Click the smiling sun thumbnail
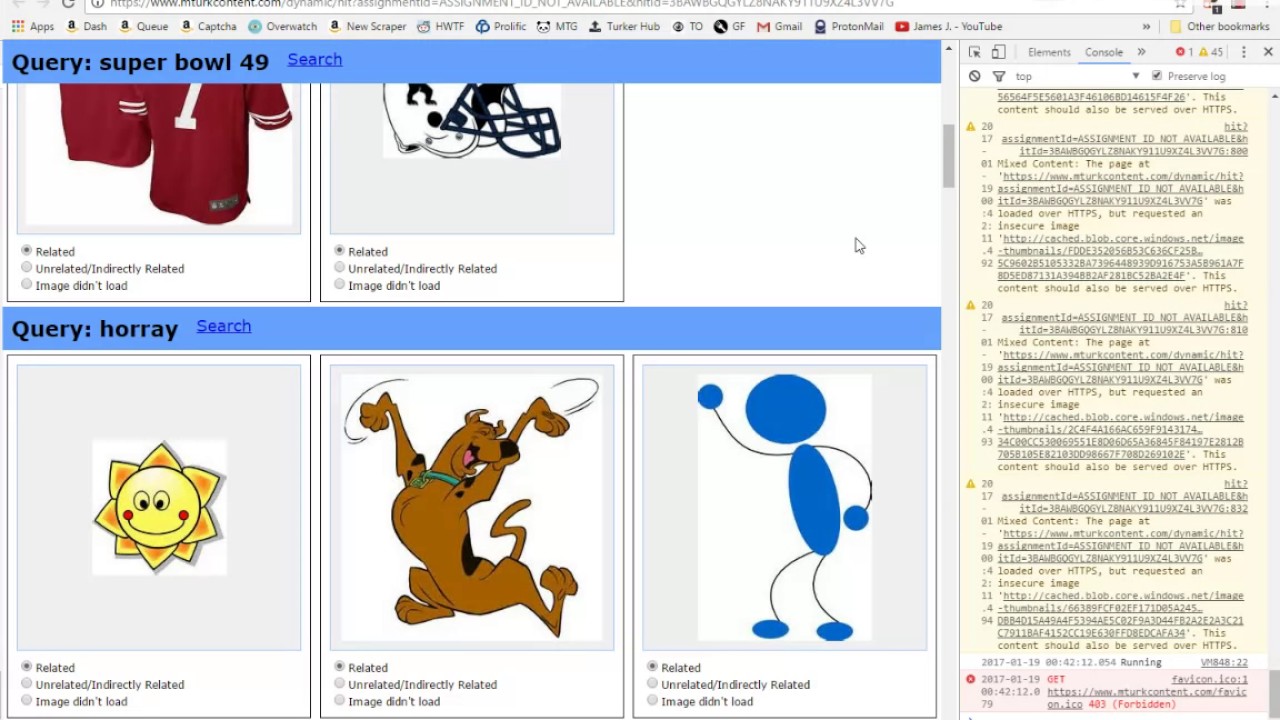The image size is (1280, 720). pos(159,508)
